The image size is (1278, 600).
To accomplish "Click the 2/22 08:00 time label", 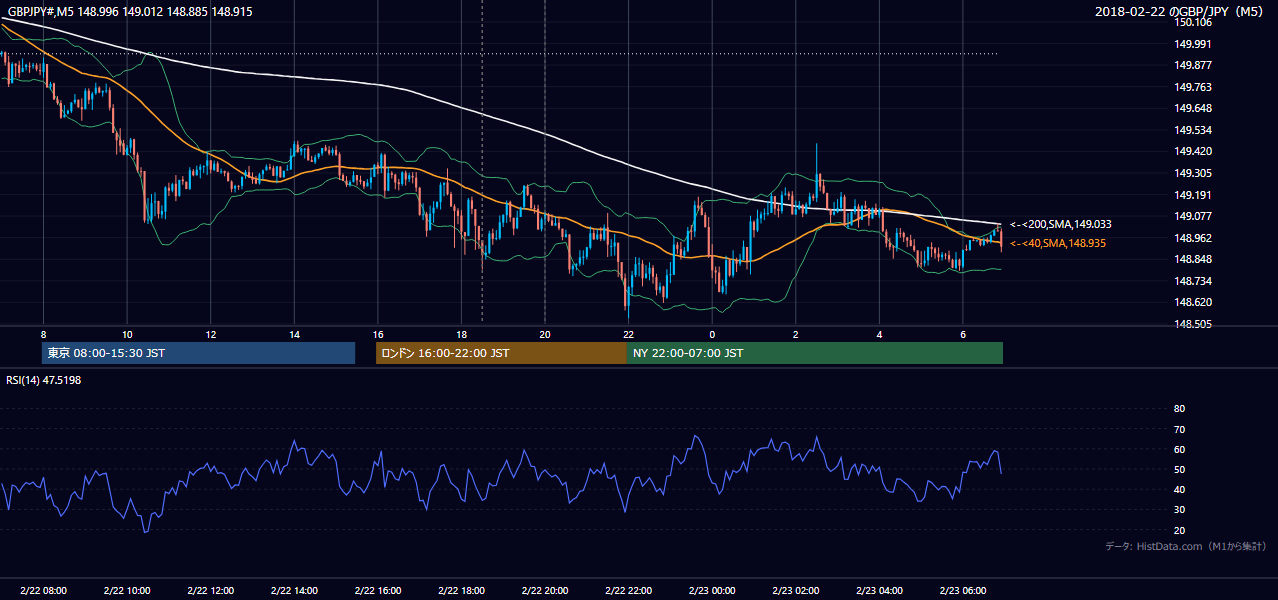I will (43, 591).
